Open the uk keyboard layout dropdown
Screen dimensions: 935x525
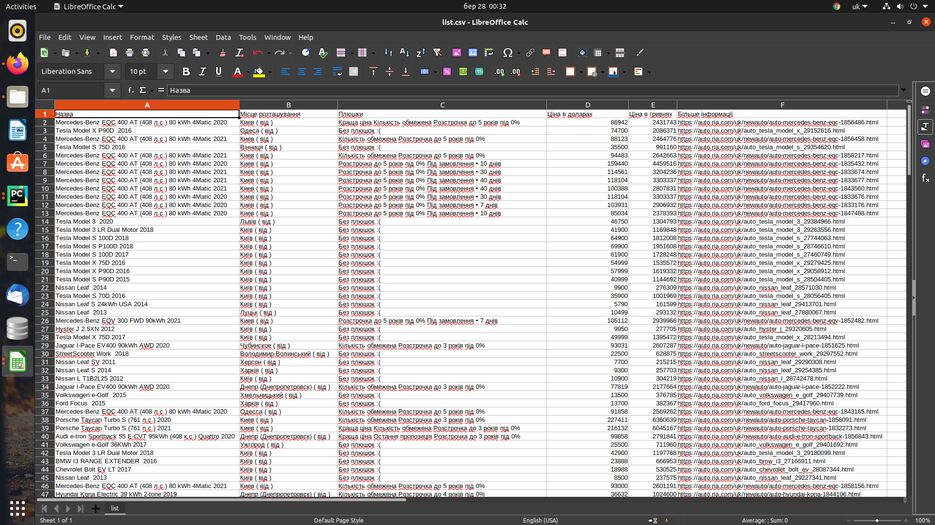click(859, 7)
